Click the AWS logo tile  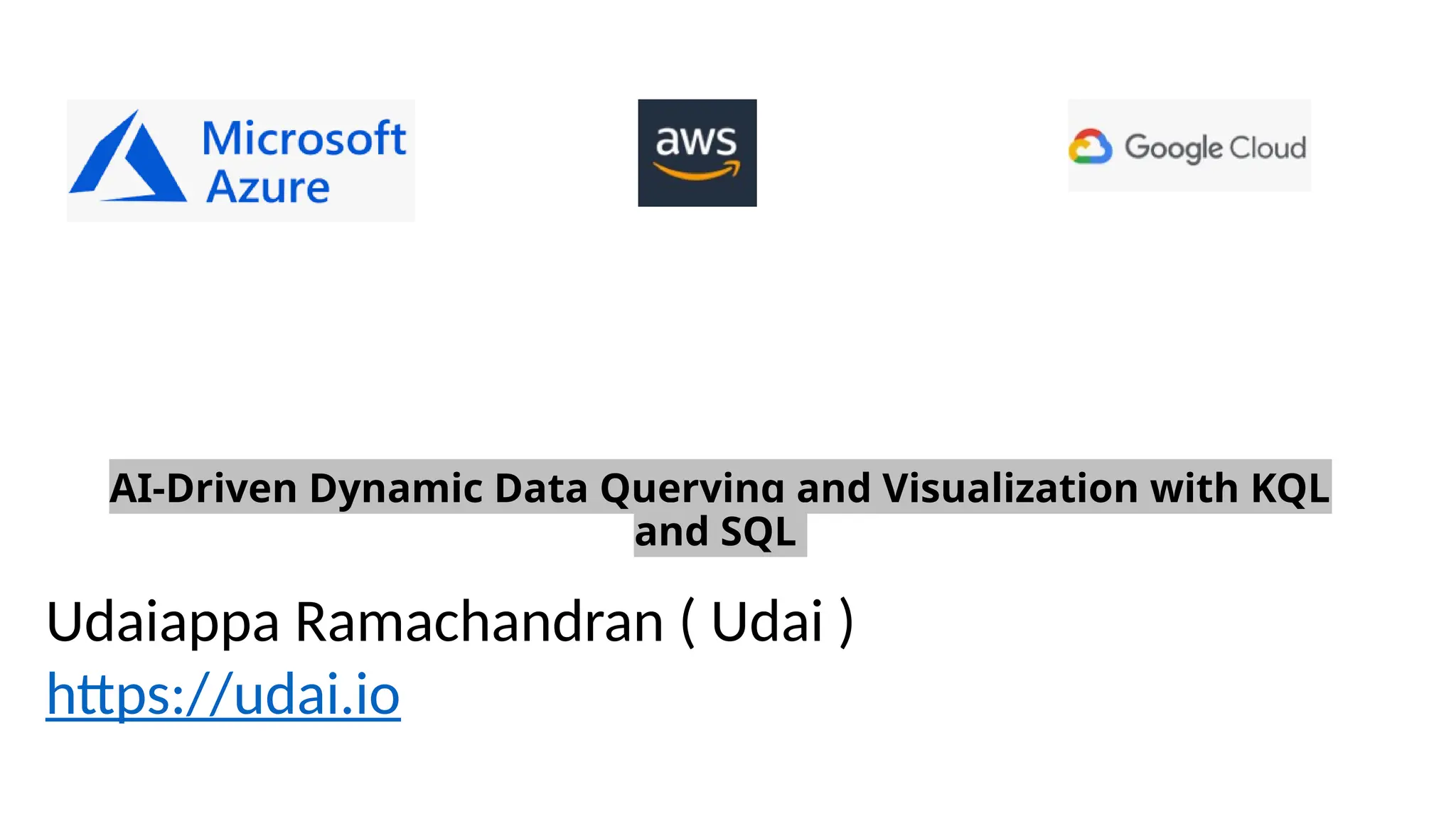pos(697,153)
